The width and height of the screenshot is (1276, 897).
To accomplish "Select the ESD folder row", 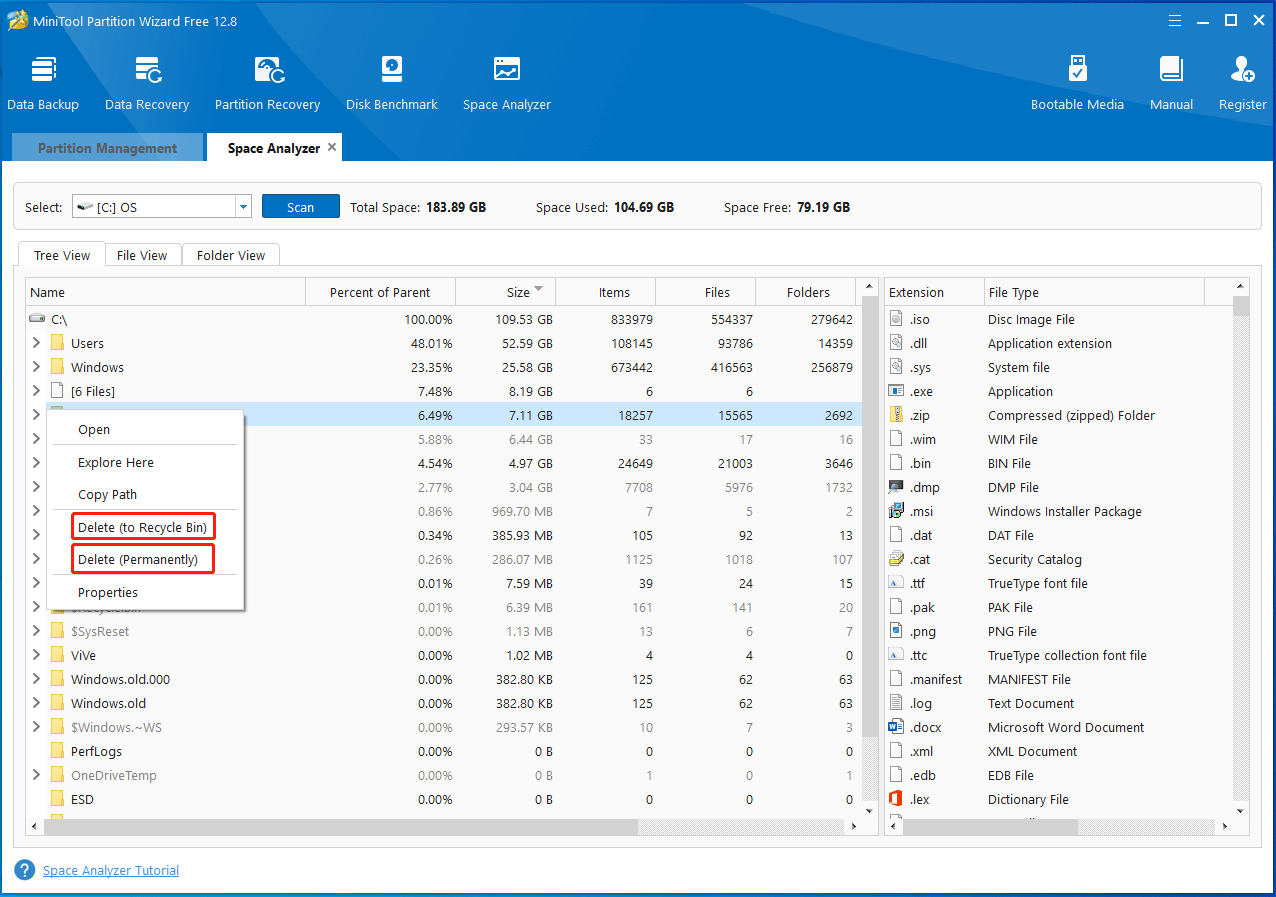I will click(x=443, y=799).
